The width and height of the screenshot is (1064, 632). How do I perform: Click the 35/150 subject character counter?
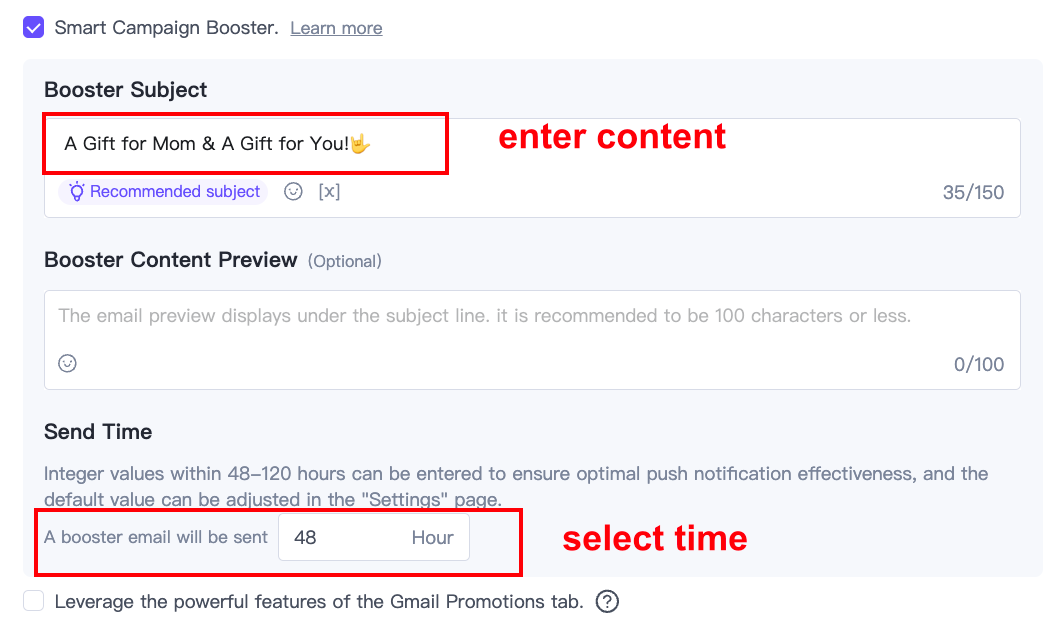(x=973, y=192)
